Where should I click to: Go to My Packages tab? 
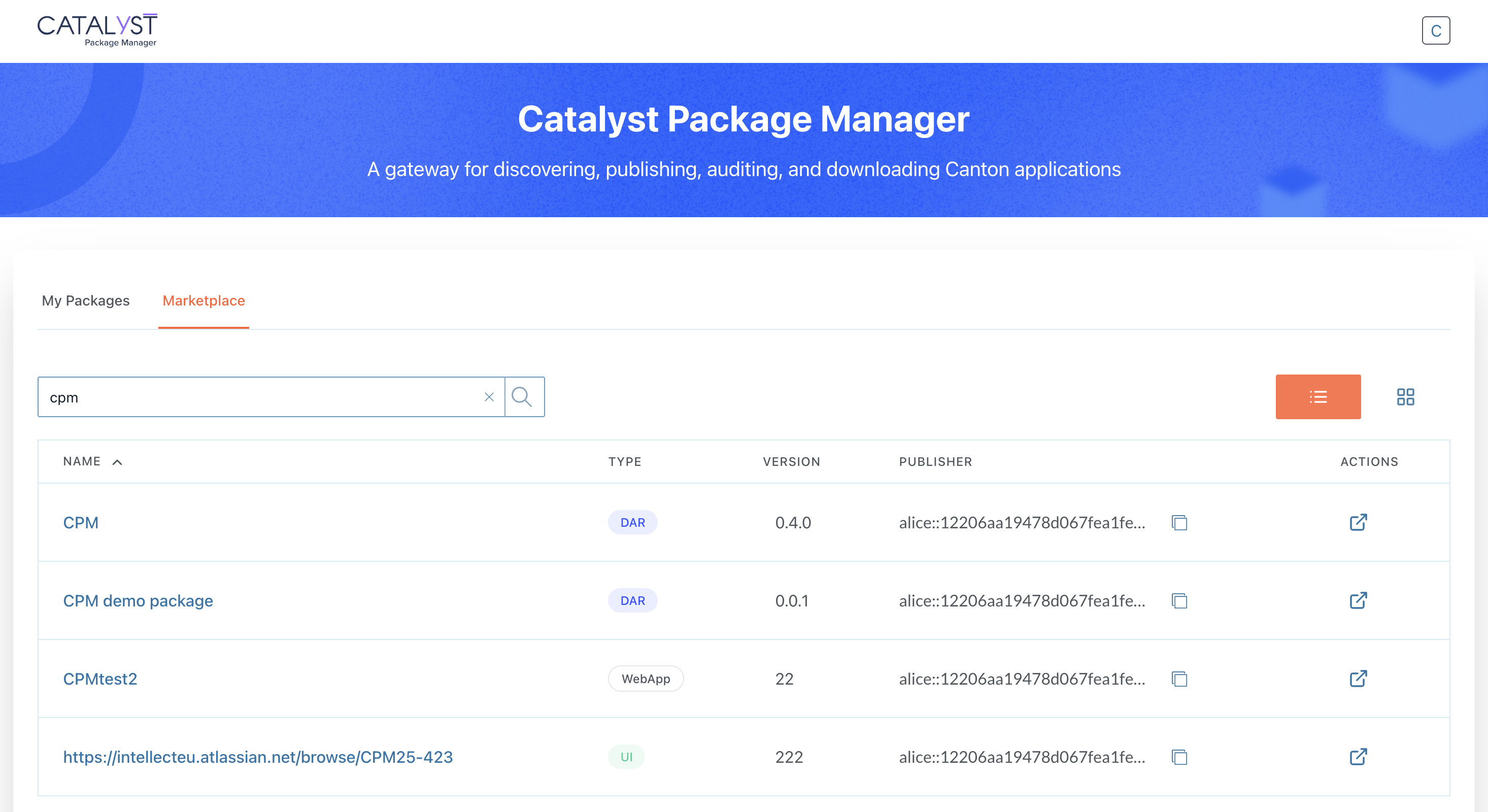pyautogui.click(x=85, y=300)
